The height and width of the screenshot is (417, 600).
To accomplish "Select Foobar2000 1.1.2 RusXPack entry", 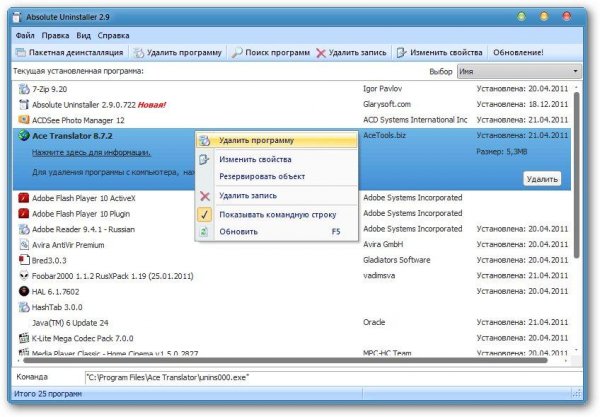I will (x=292, y=276).
